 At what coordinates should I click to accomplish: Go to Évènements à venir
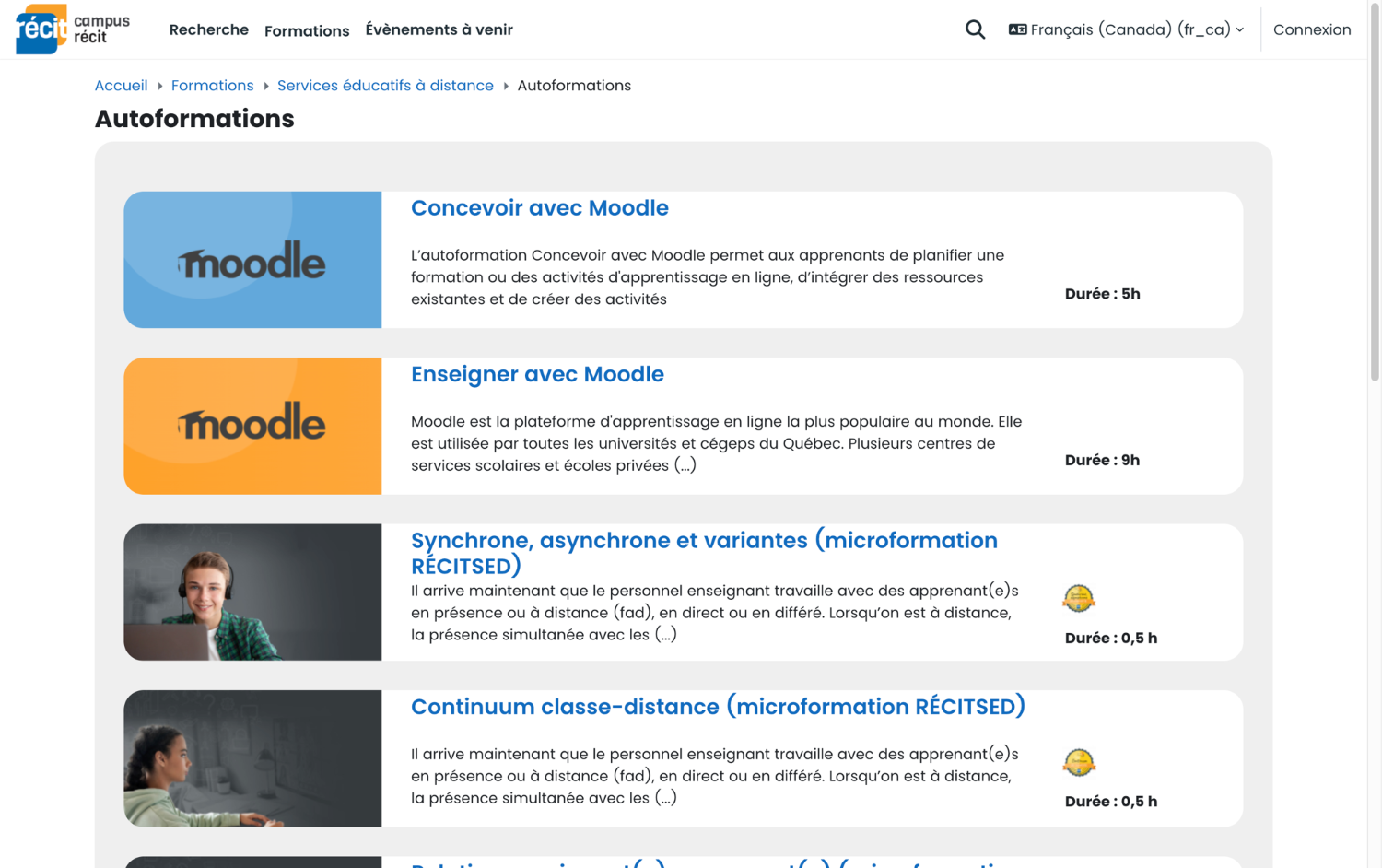(439, 29)
